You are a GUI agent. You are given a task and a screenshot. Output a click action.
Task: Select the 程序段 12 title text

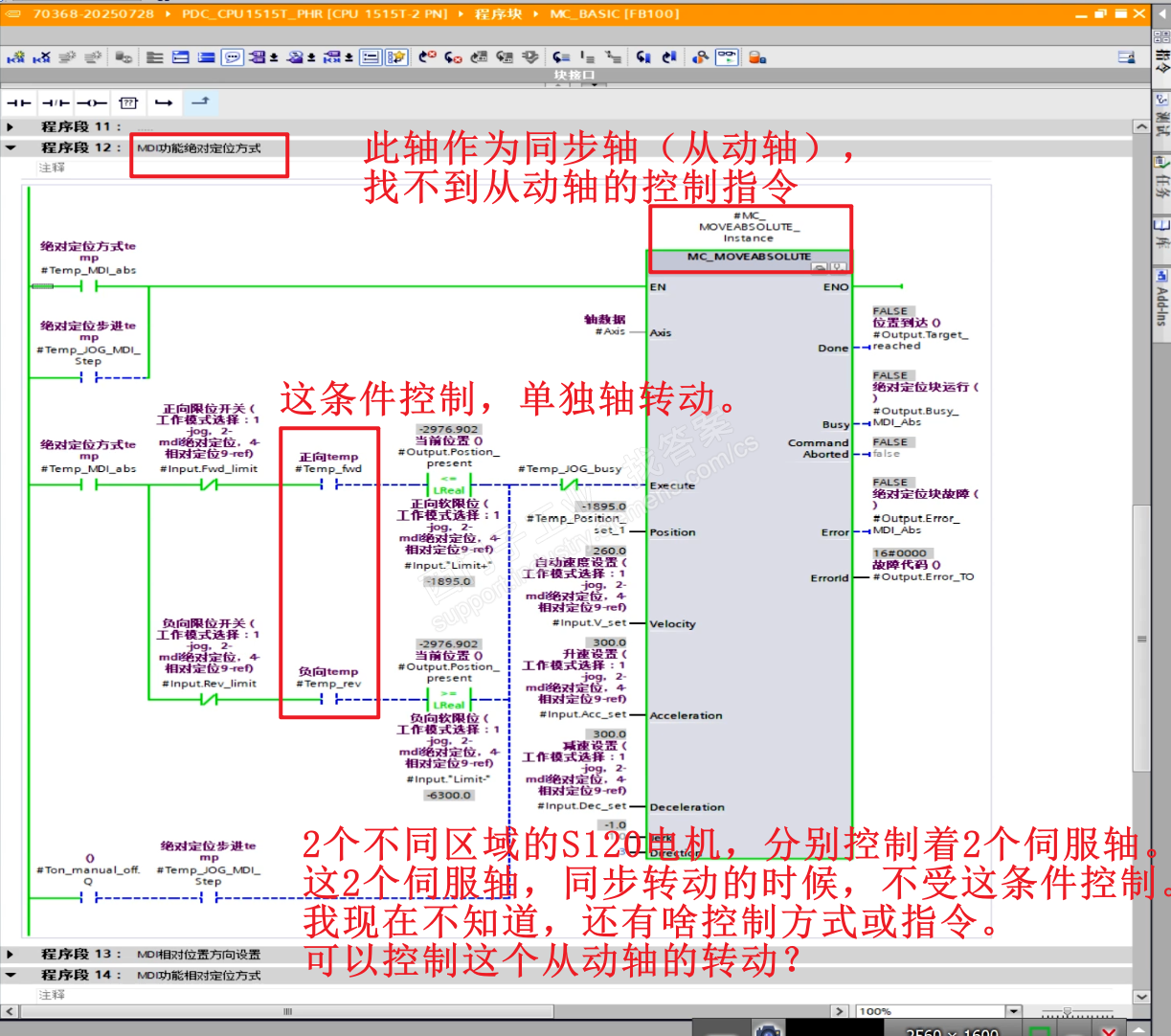(198, 148)
